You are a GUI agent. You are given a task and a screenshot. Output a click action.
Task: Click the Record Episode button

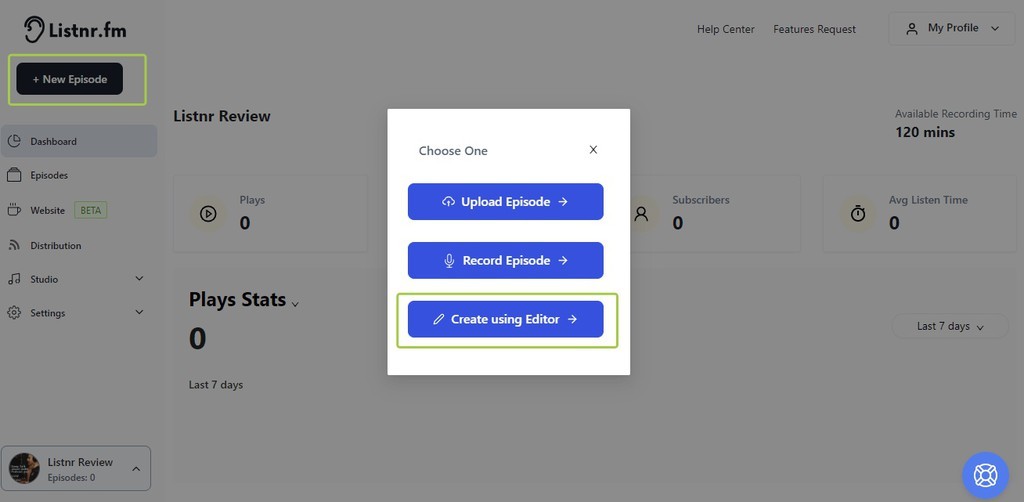click(x=505, y=260)
